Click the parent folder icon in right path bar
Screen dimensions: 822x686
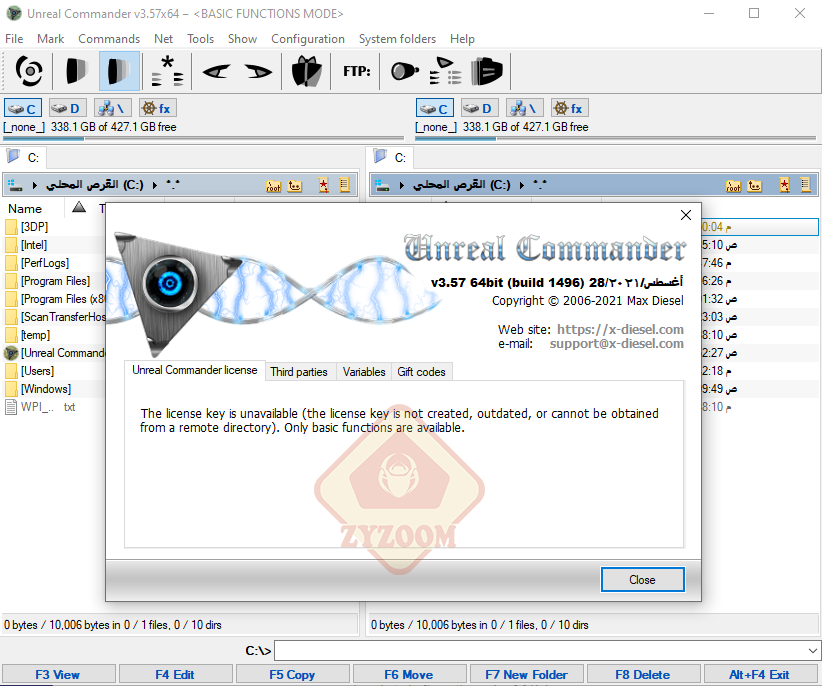tap(754, 186)
